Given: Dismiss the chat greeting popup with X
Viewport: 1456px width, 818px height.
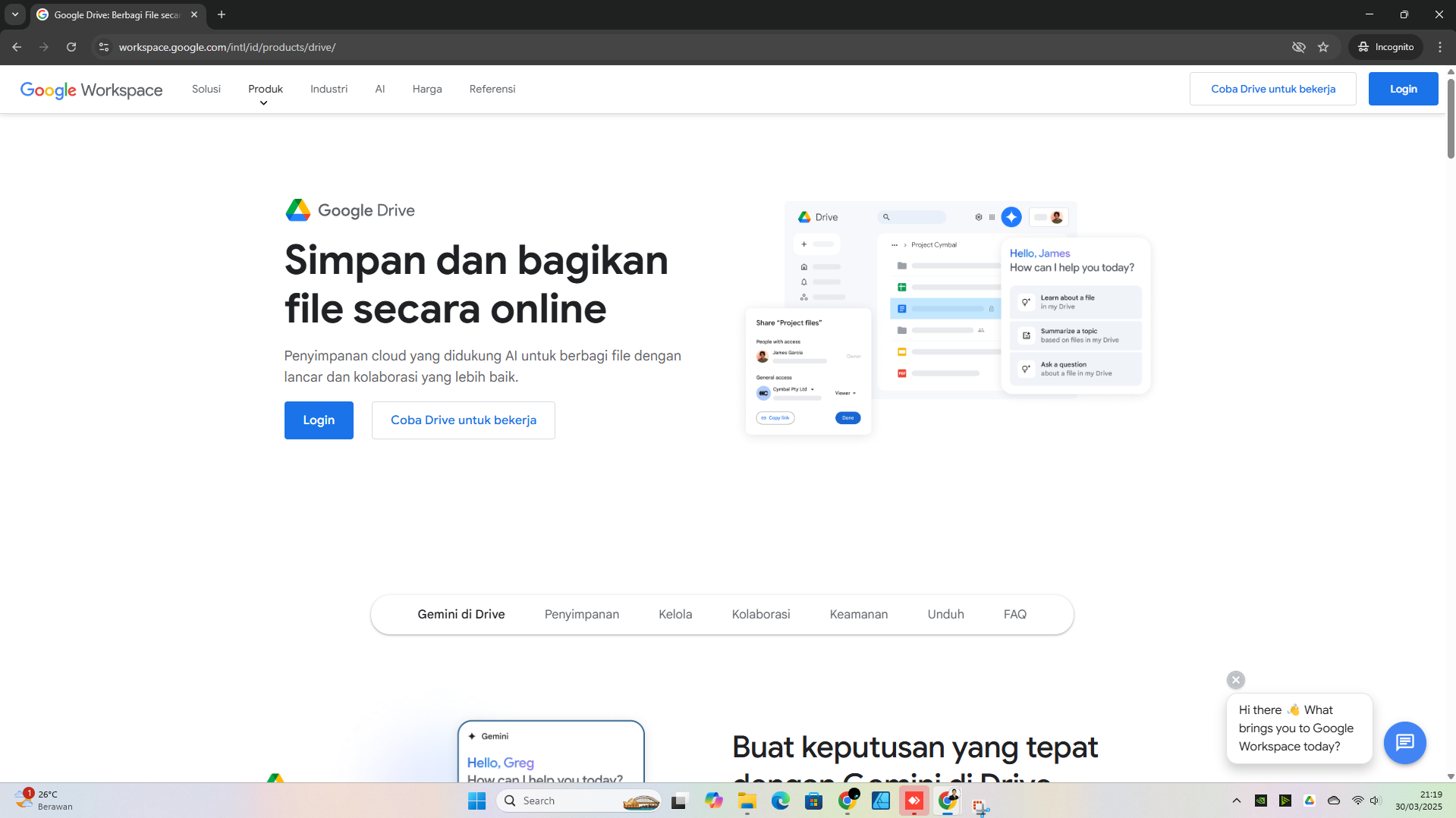Looking at the screenshot, I should (x=1236, y=680).
